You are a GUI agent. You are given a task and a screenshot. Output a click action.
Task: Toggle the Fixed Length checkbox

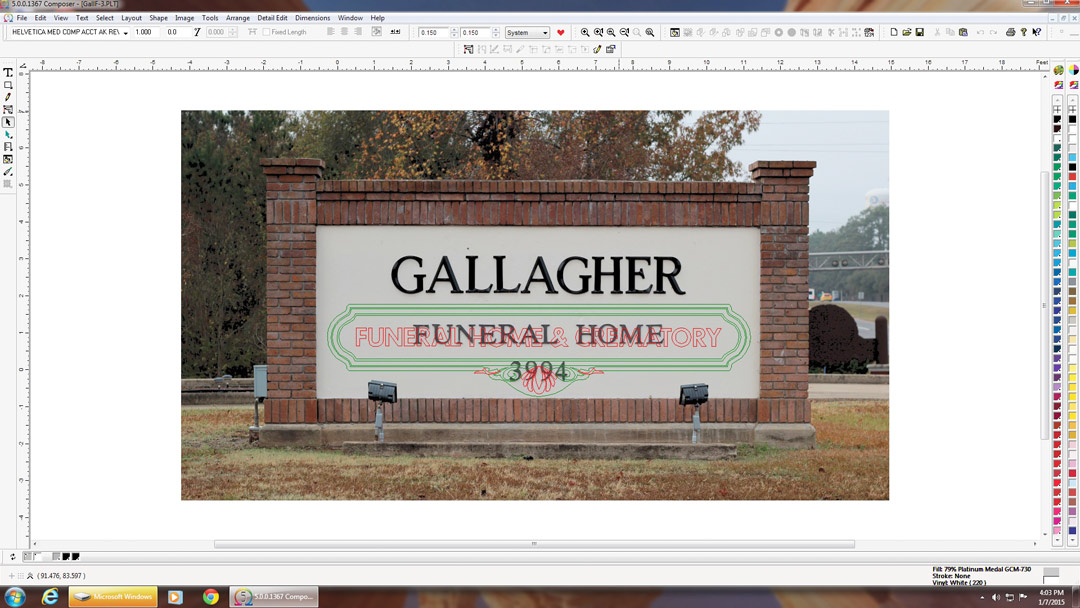[266, 32]
